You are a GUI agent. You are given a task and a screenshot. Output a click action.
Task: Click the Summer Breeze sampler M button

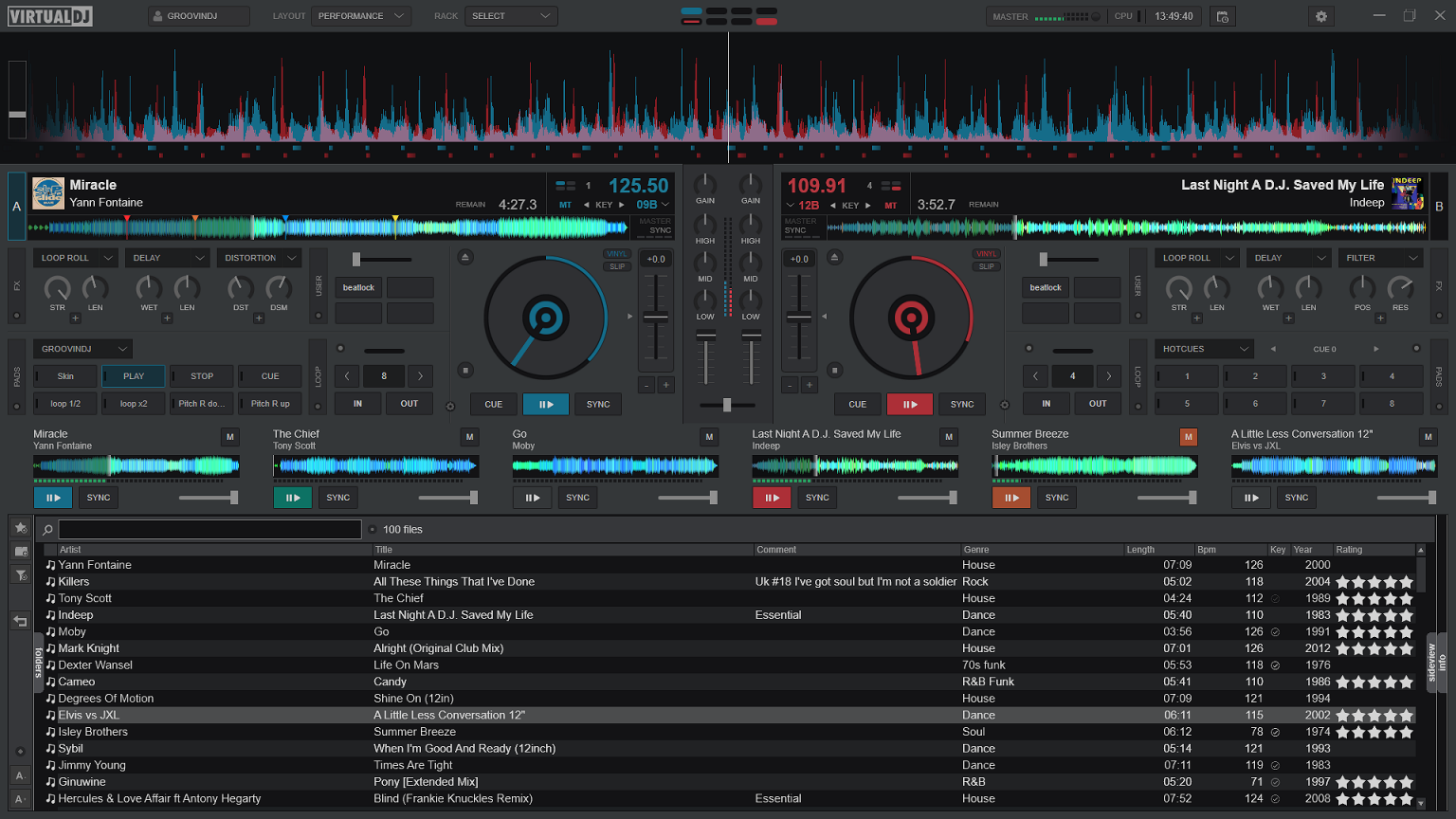pyautogui.click(x=1189, y=437)
